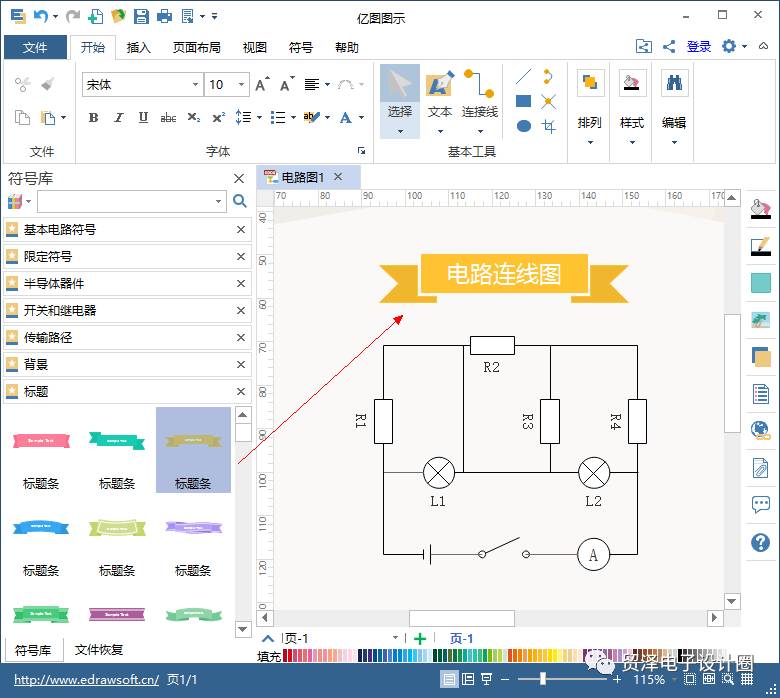Open the font name 宋体 dropdown
Screen dimensions: 780x698
click(x=195, y=85)
